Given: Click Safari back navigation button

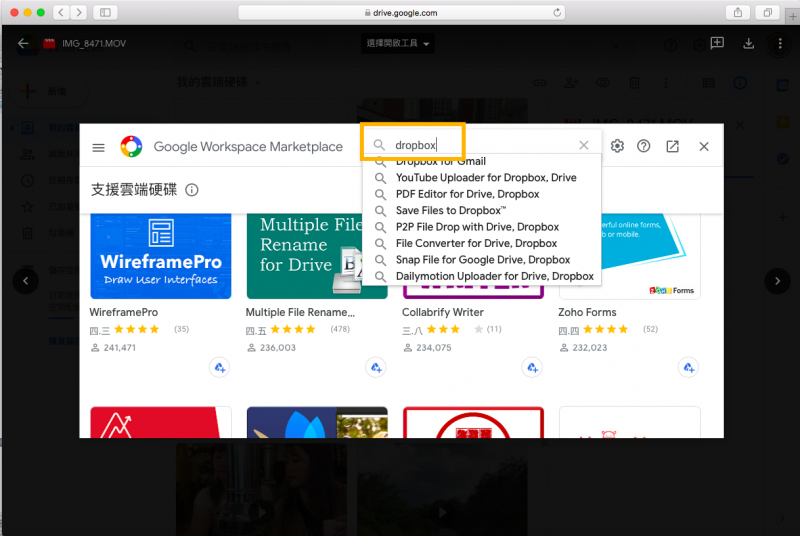Looking at the screenshot, I should 61,12.
